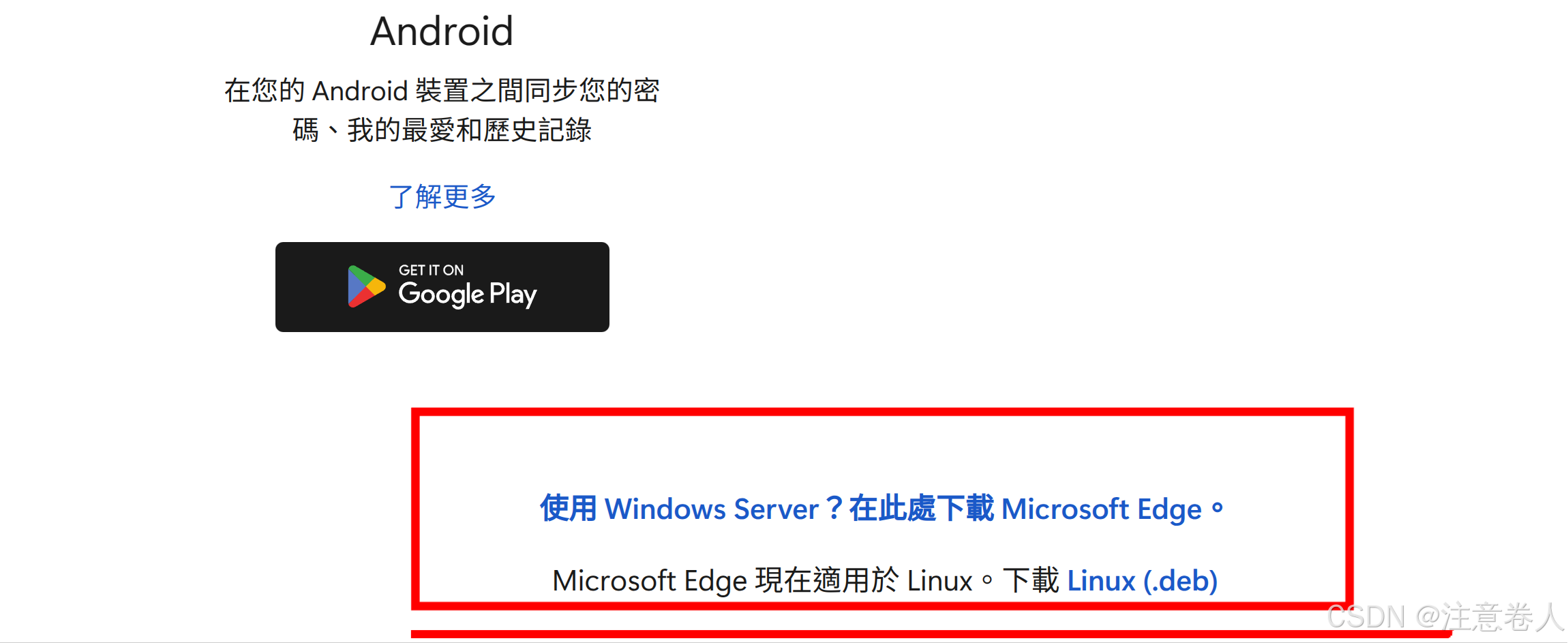Click the question mark in the Windows Server link
This screenshot has height=643, width=1568.
point(833,509)
